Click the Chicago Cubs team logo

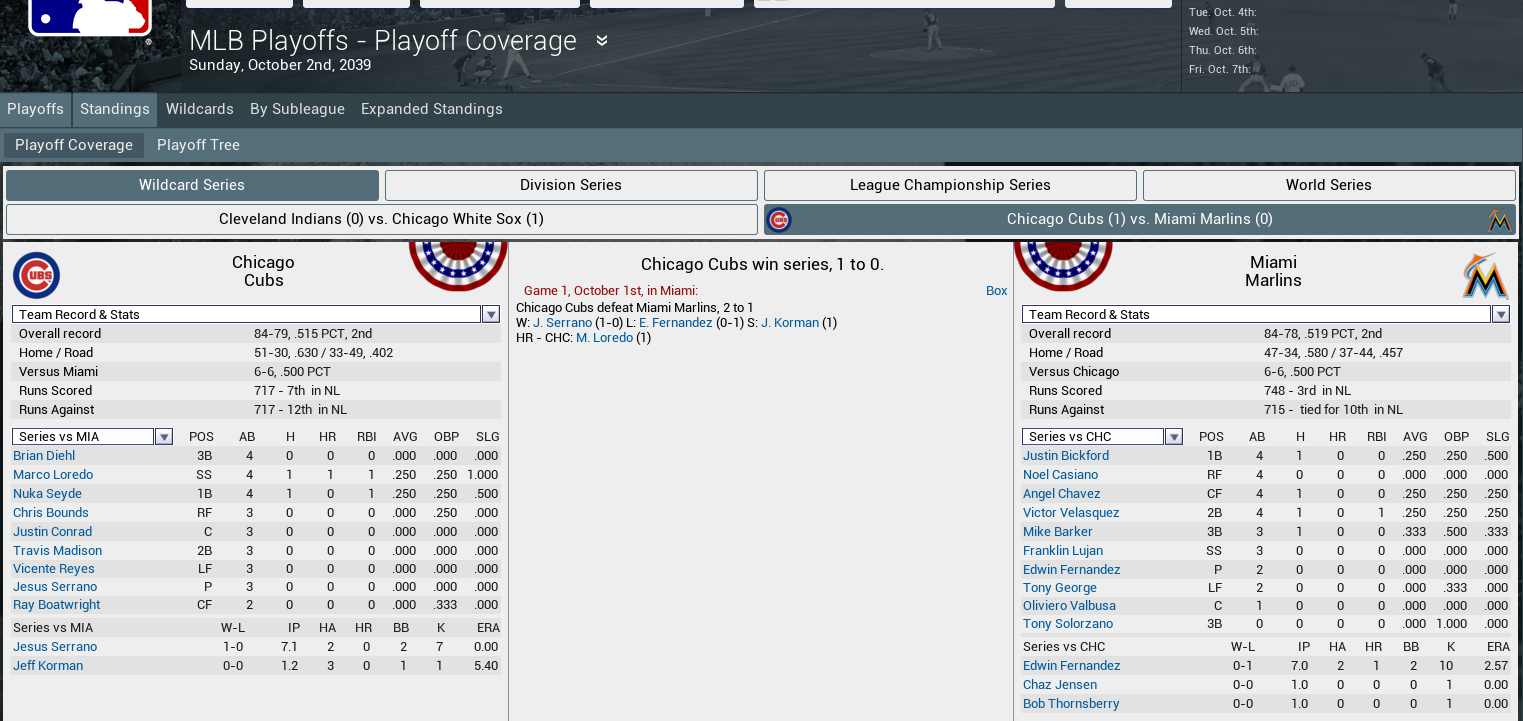[x=36, y=276]
